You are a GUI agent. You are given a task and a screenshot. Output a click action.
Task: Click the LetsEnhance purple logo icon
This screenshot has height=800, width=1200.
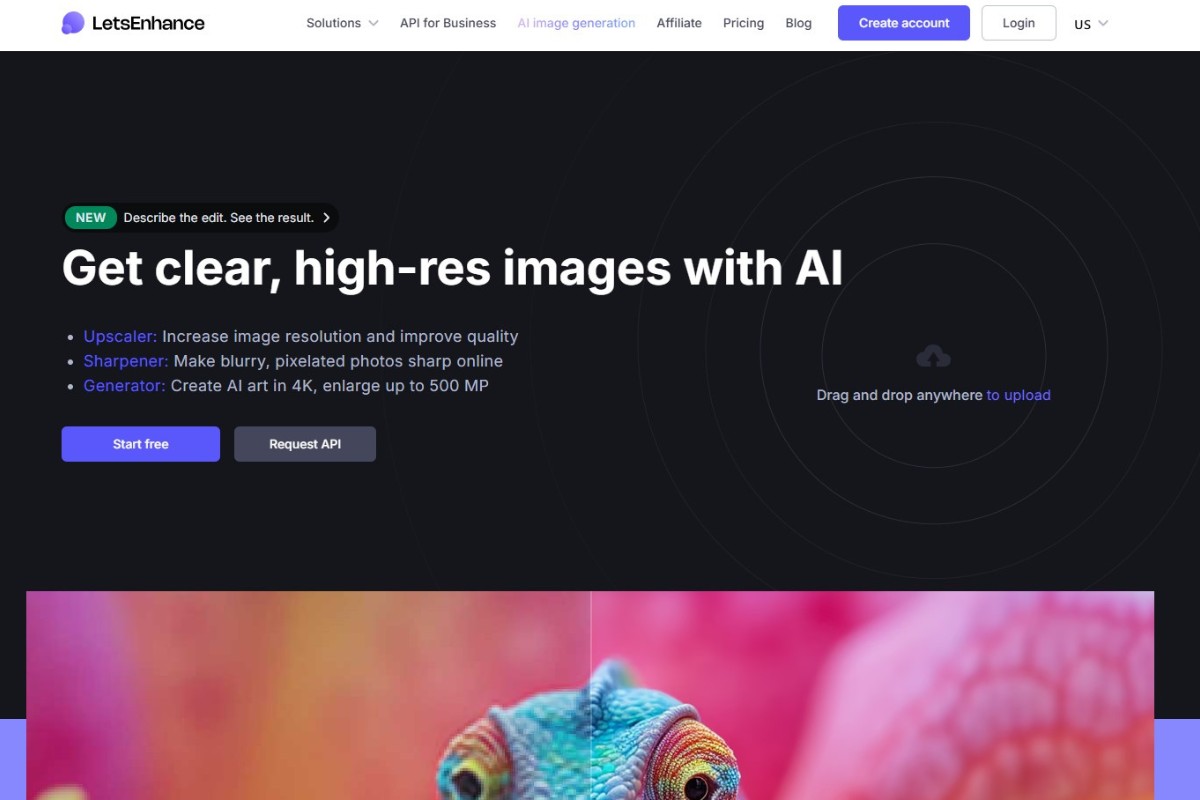[73, 23]
